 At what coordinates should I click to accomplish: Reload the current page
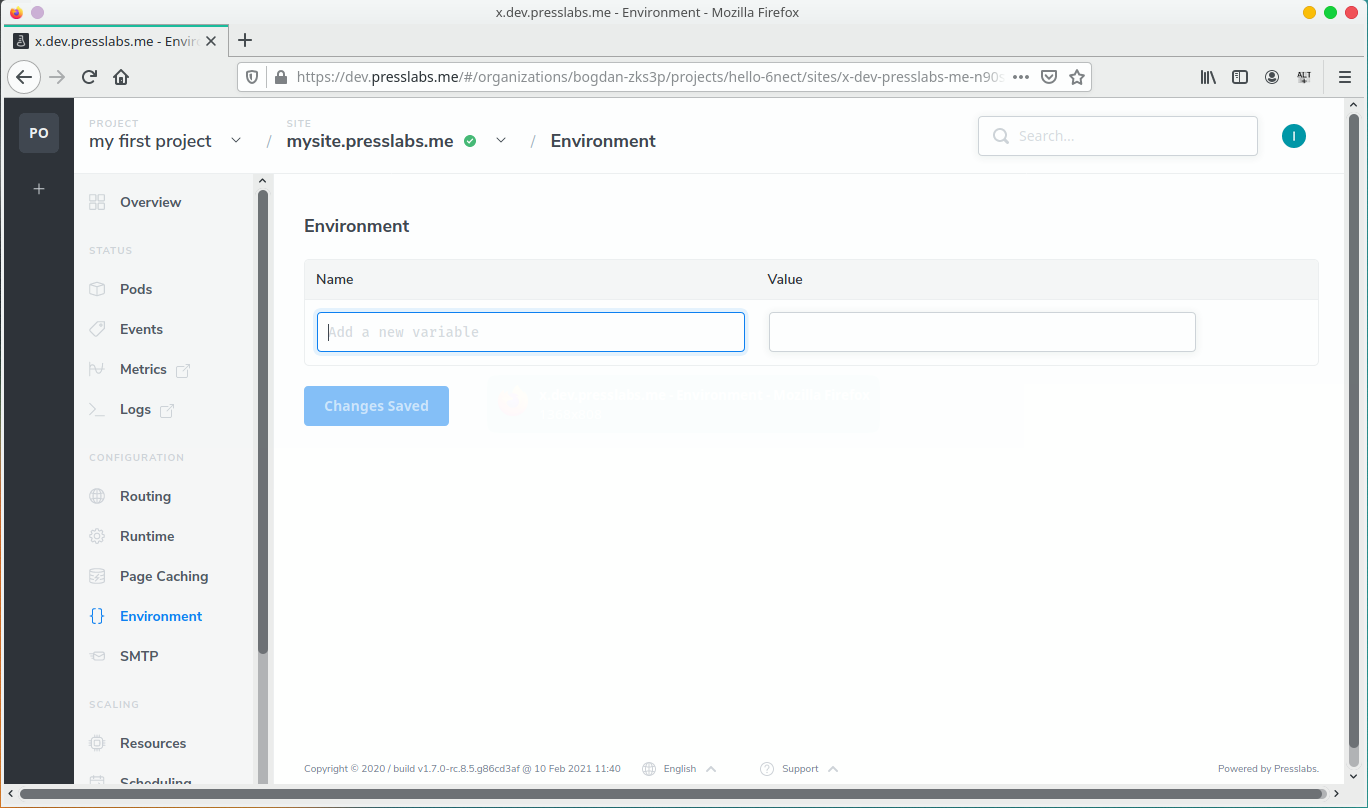(89, 77)
